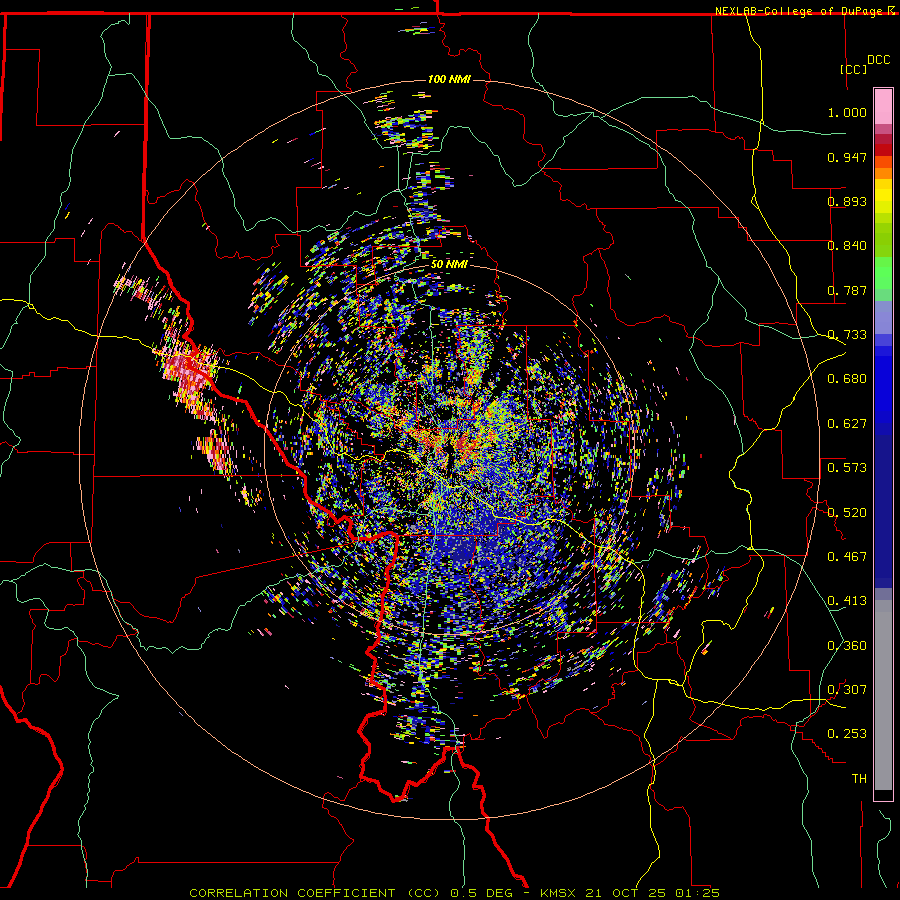Click the 0.253 legend value
The image size is (900, 900).
(x=847, y=734)
